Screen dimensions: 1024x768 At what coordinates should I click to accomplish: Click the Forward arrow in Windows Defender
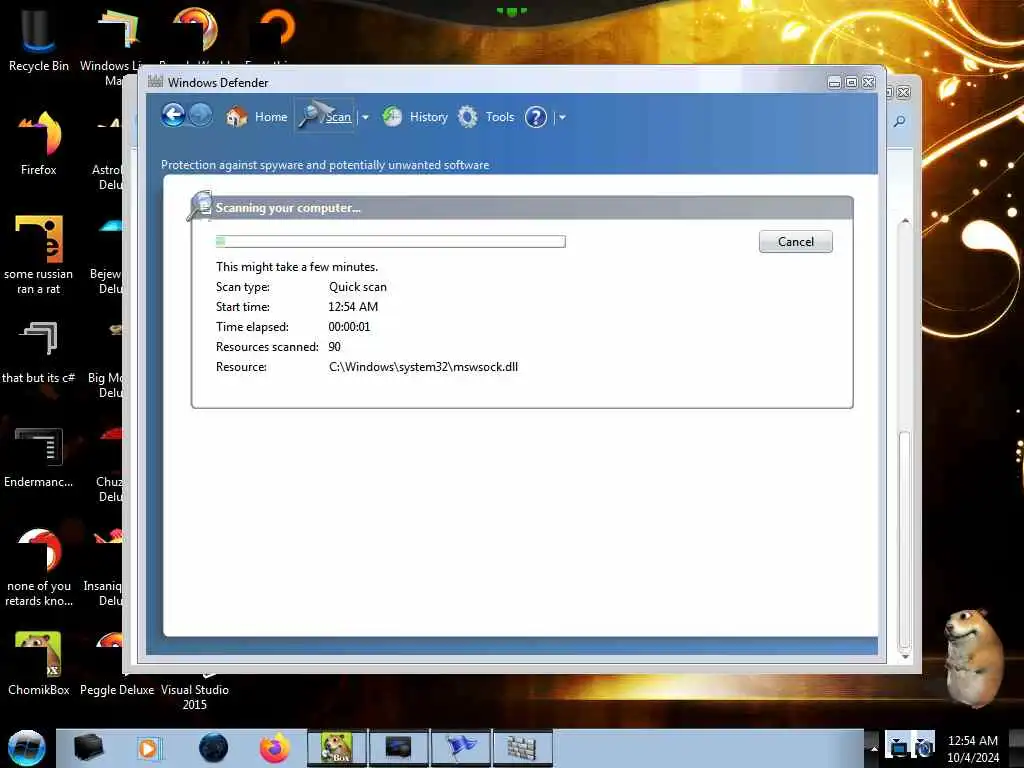(200, 116)
